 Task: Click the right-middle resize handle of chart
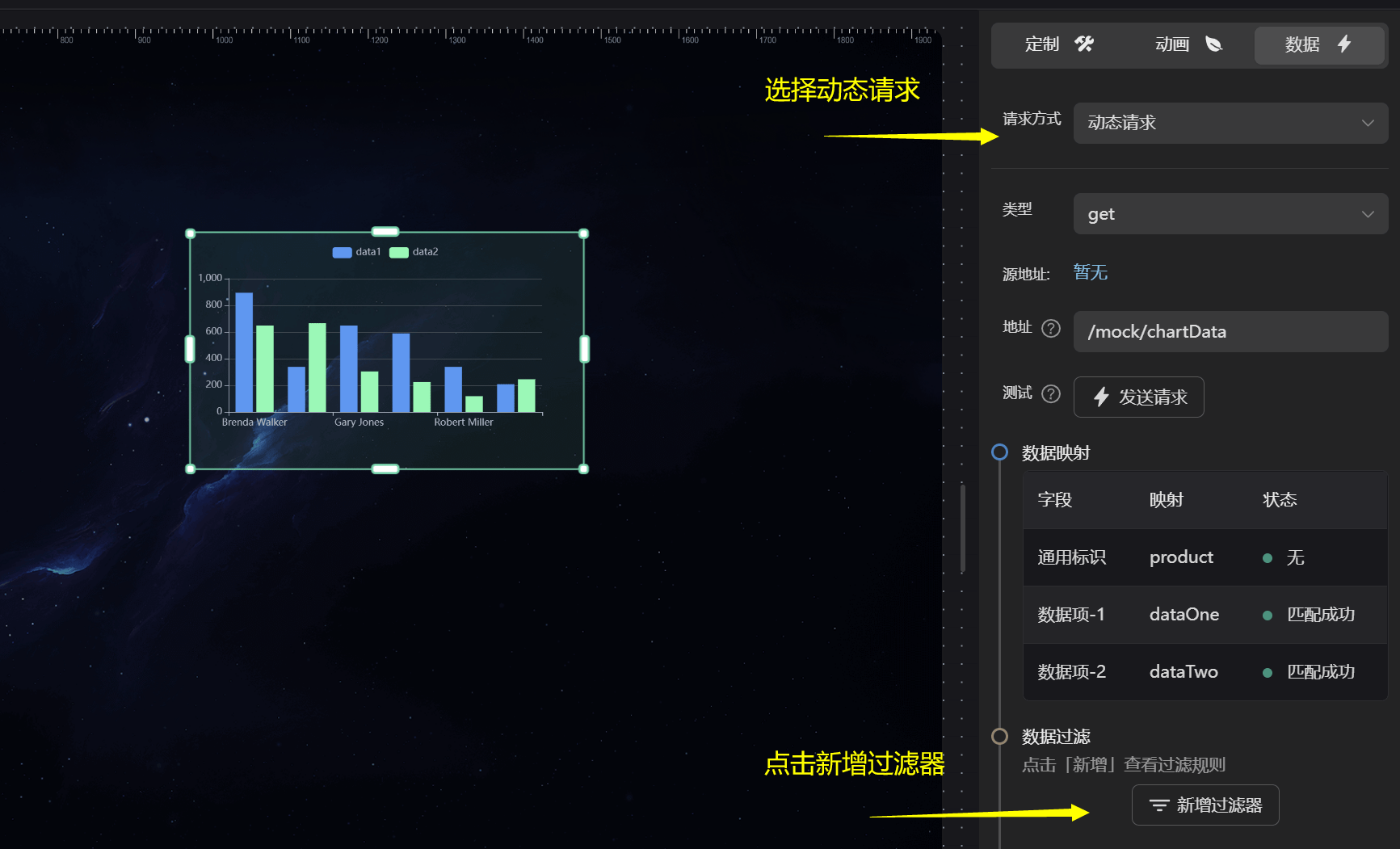[x=585, y=349]
